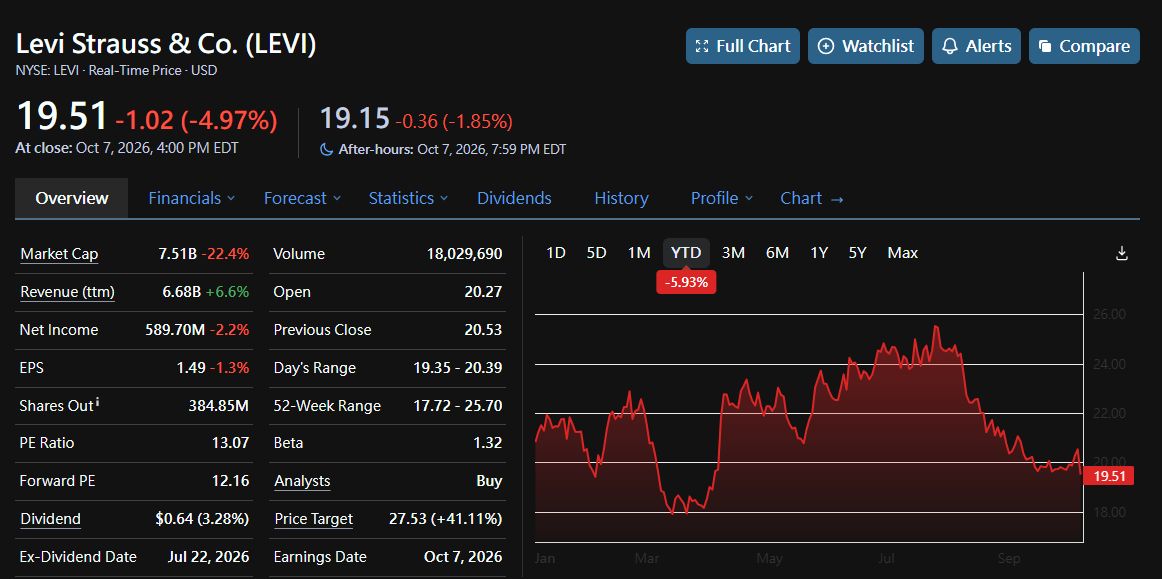The height and width of the screenshot is (579, 1162).
Task: Open the Alerts button
Action: [976, 46]
